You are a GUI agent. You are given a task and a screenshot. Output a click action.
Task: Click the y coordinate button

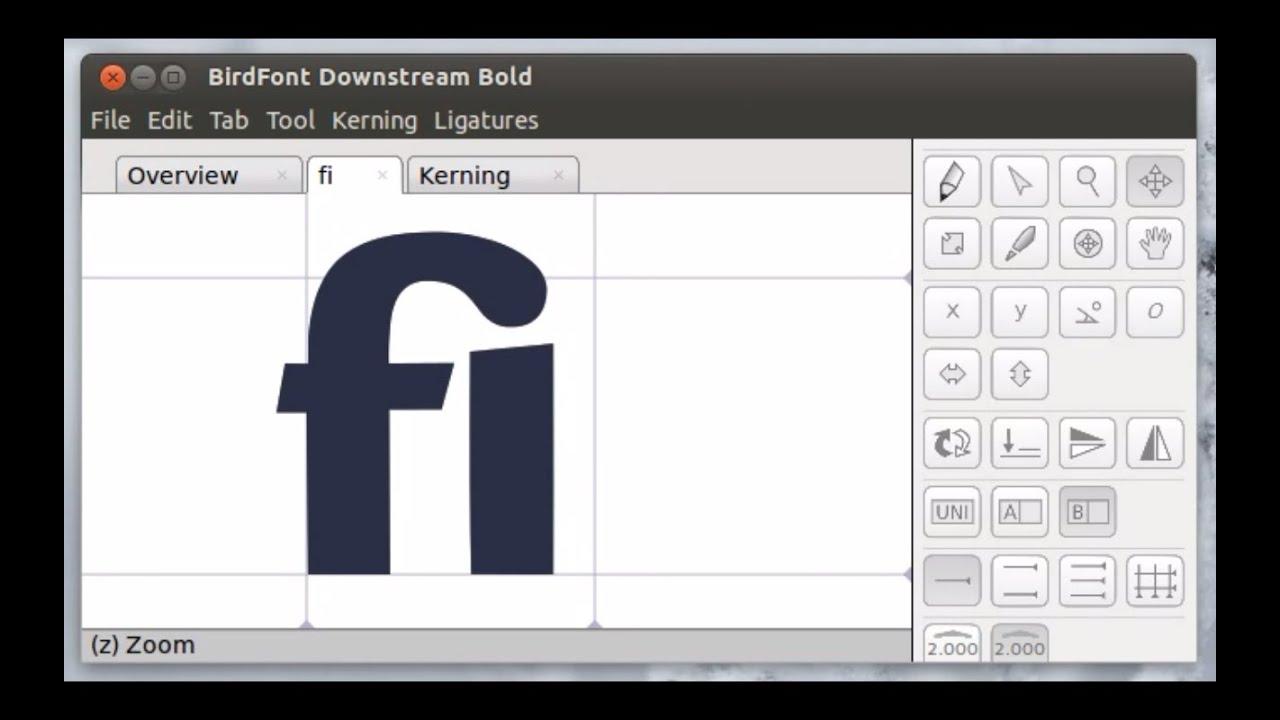(1020, 312)
